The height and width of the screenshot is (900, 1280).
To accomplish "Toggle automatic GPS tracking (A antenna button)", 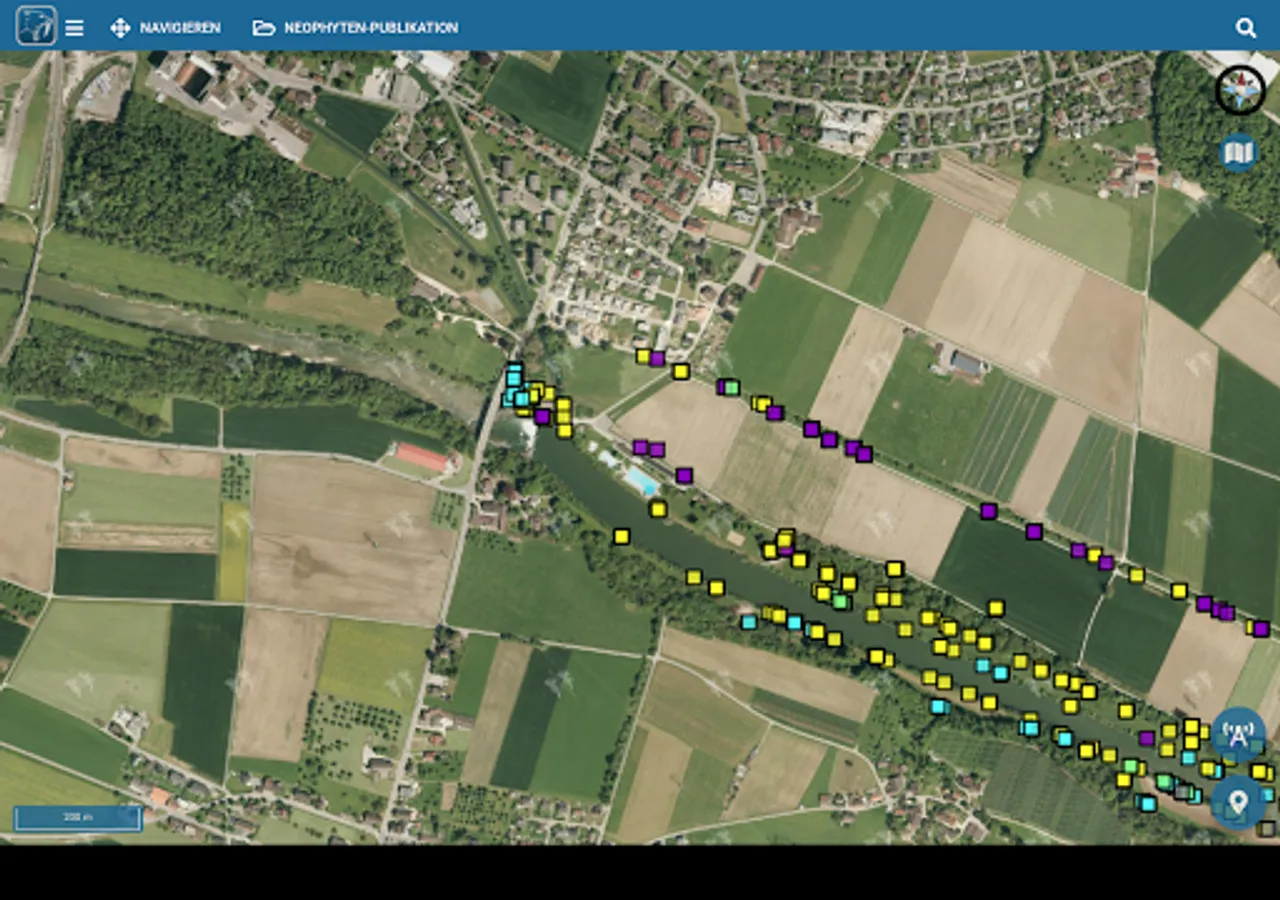I will click(x=1238, y=737).
